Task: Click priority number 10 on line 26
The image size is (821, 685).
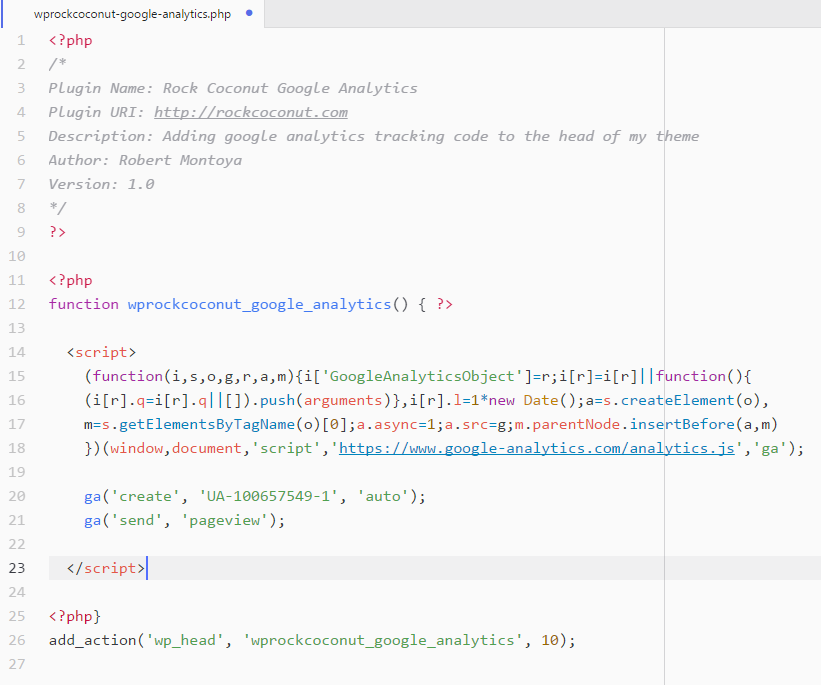Action: (550, 640)
